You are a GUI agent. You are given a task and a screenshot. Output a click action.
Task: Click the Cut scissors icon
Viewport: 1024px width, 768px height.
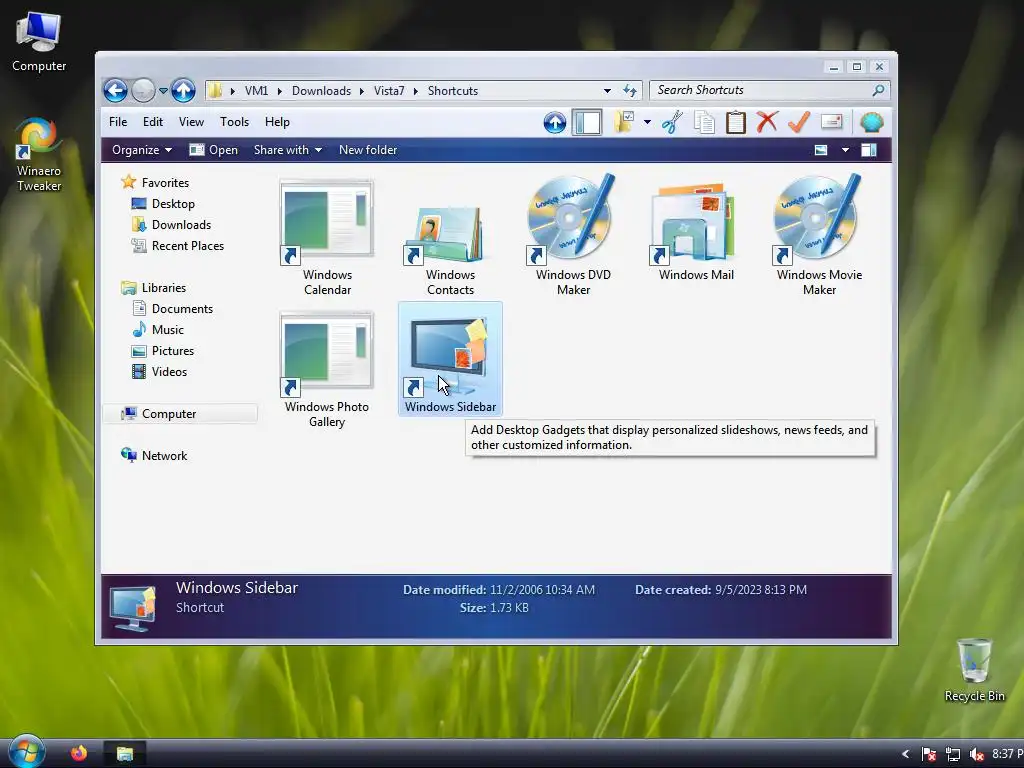pyautogui.click(x=672, y=122)
